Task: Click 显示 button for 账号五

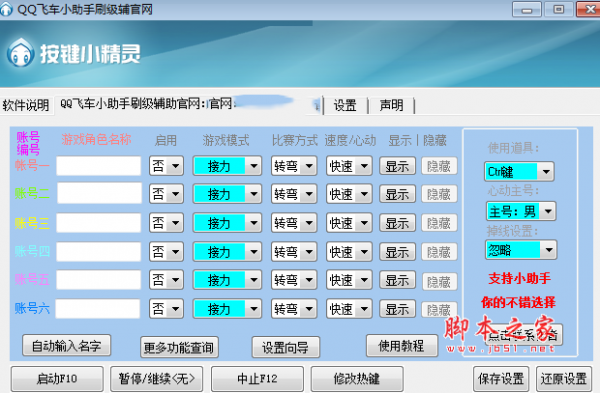Action: point(397,280)
